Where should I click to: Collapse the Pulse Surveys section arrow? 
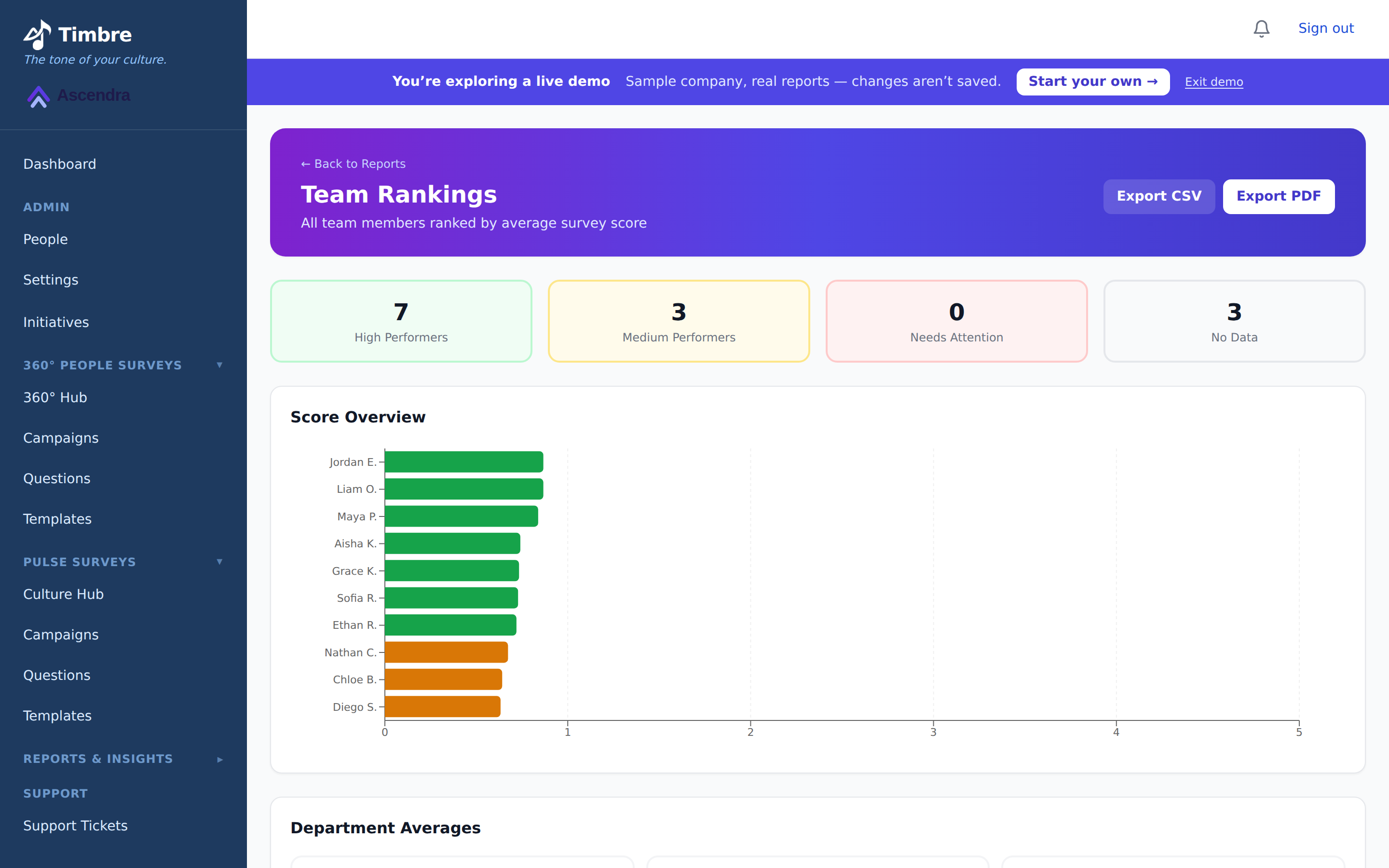click(x=219, y=562)
